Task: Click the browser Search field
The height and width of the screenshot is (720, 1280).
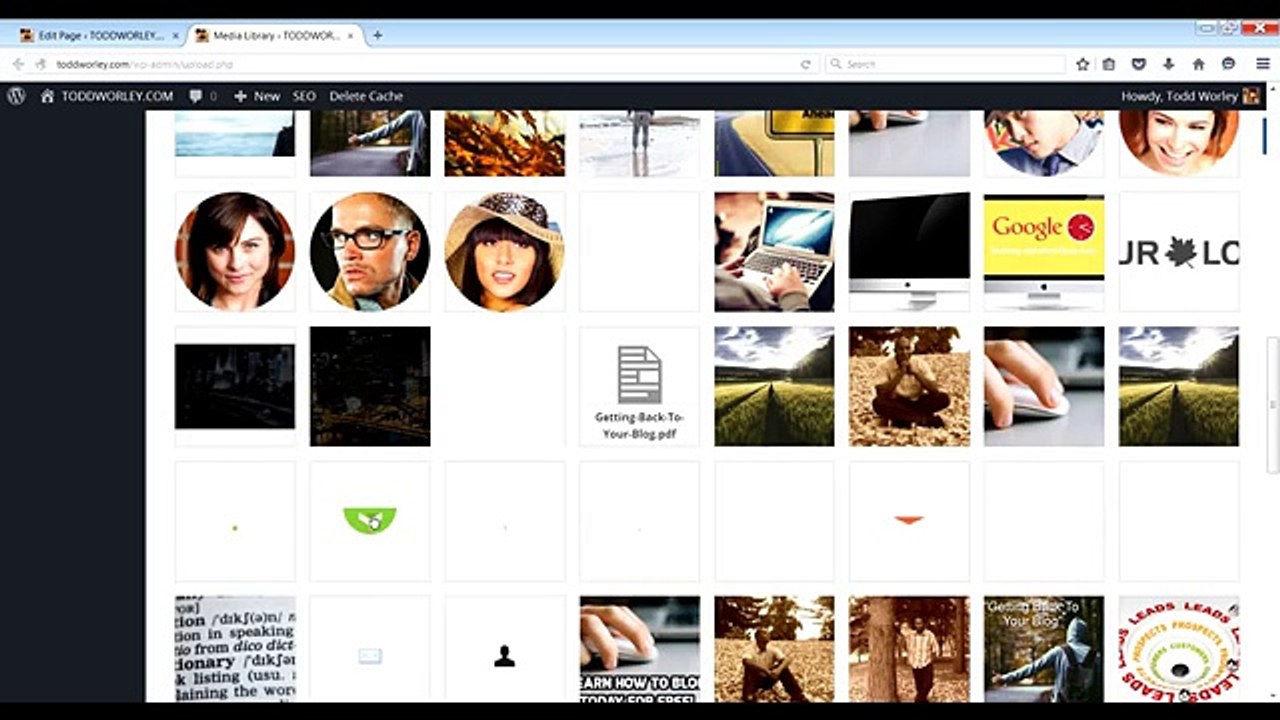Action: [x=945, y=64]
